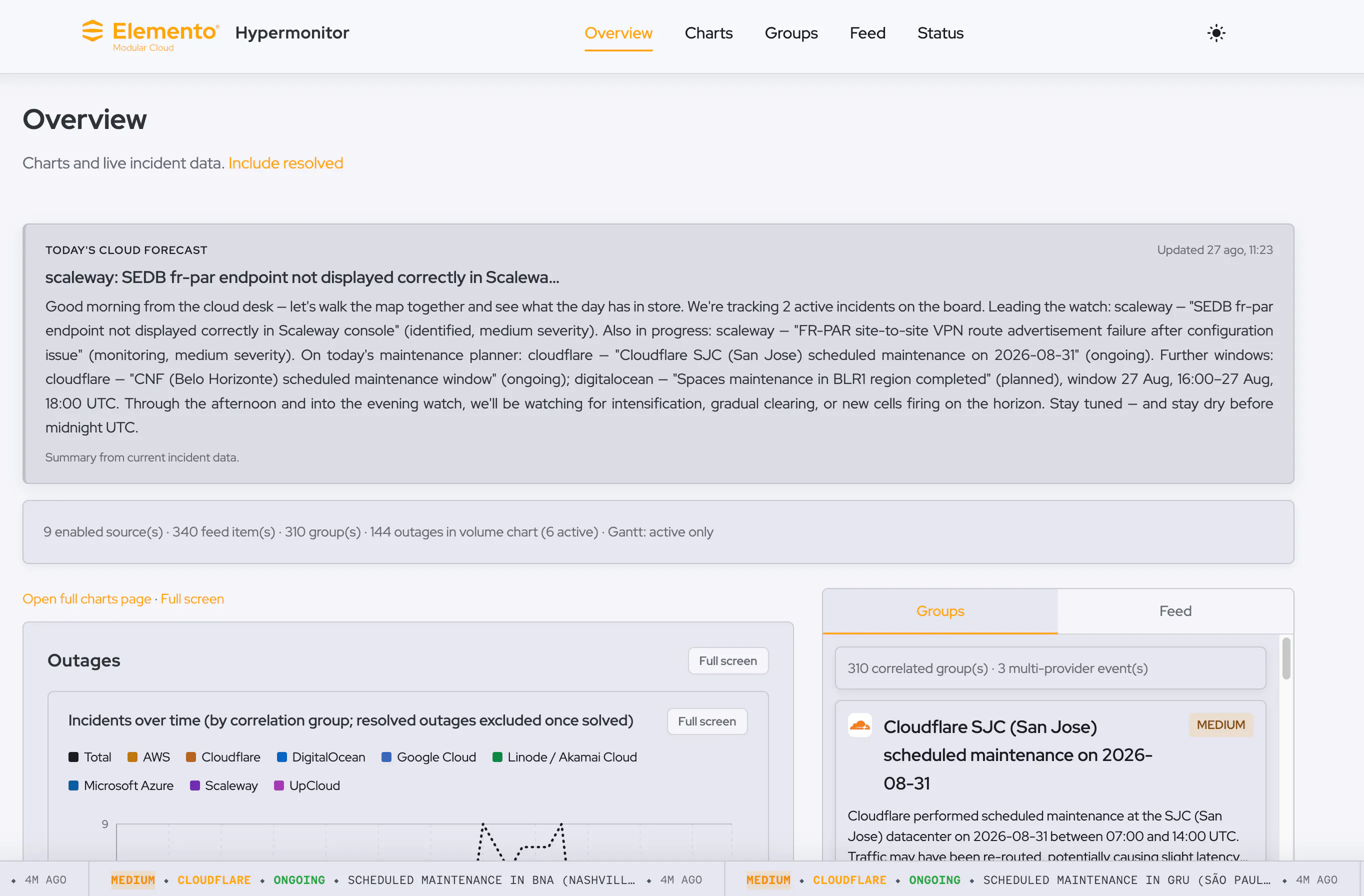Toggle the Linode / Akamai Cloud legend entry

pyautogui.click(x=564, y=756)
